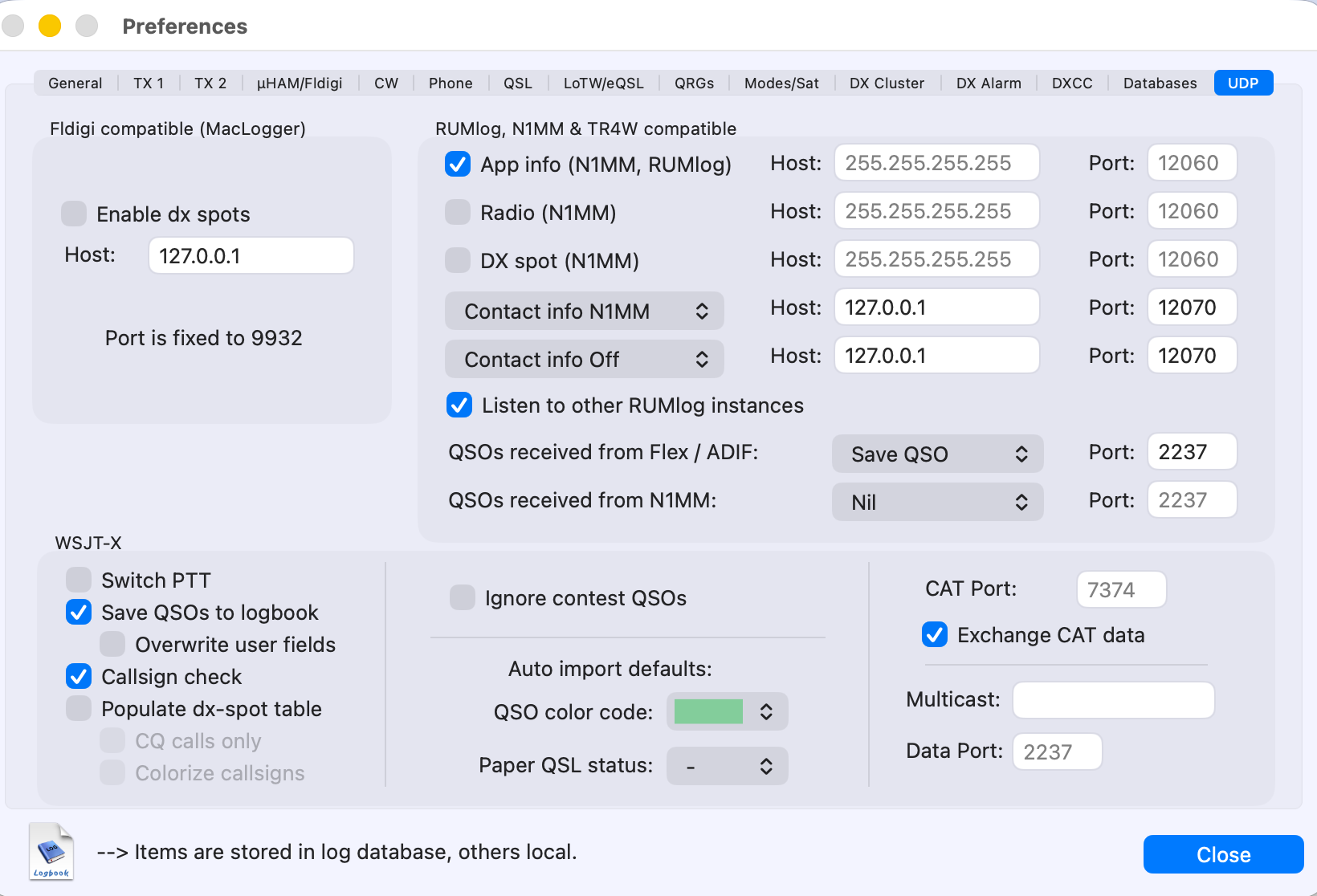Viewport: 1317px width, 896px height.
Task: Enable dx spots for Fldigi
Action: 74,214
